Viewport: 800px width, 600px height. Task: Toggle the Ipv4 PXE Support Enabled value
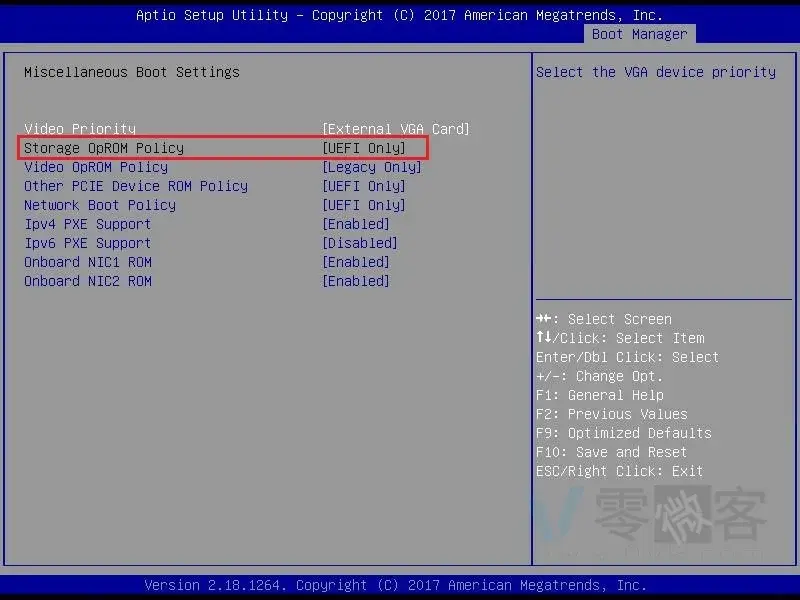click(x=355, y=224)
